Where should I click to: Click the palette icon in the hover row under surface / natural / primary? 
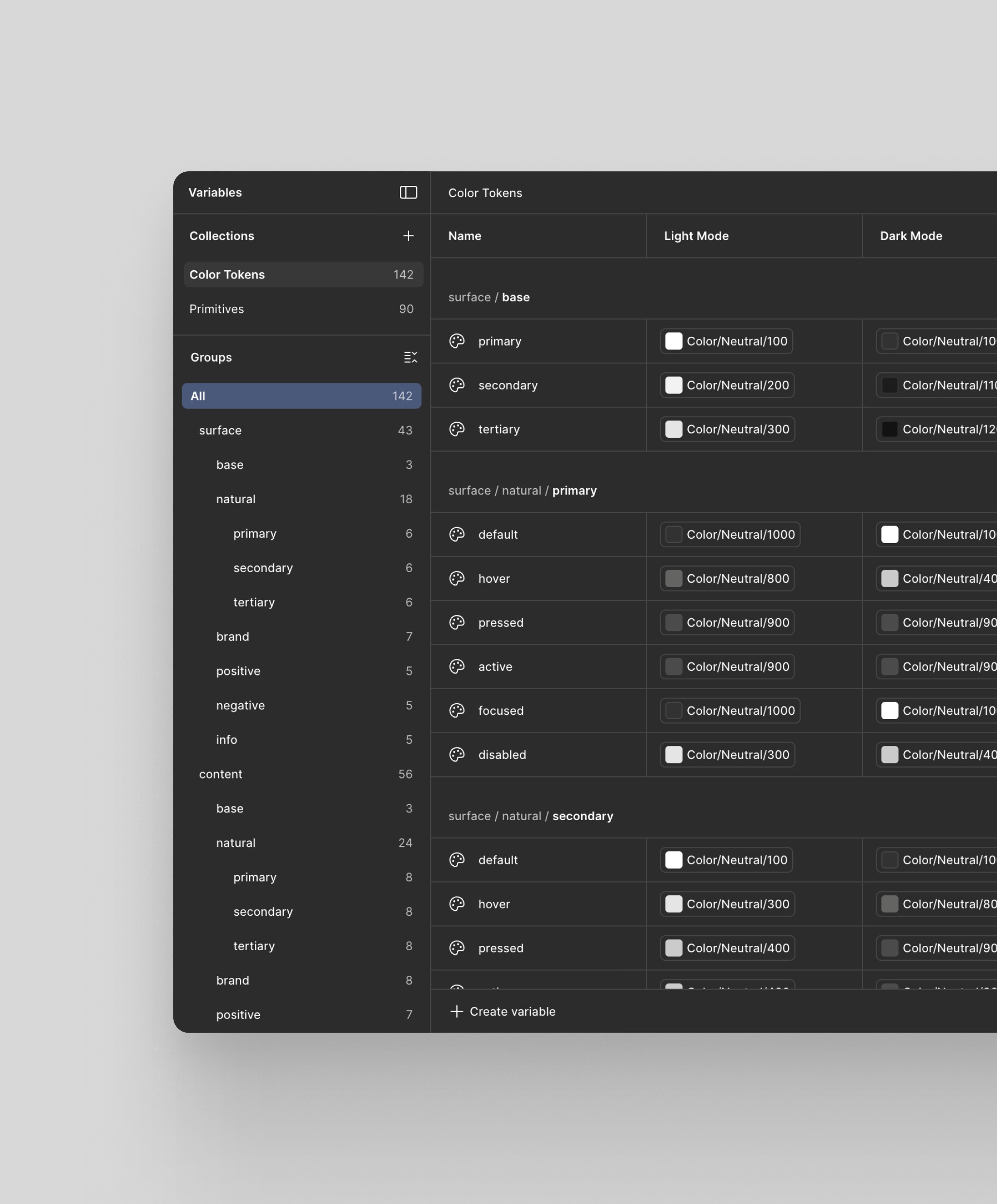click(x=457, y=578)
